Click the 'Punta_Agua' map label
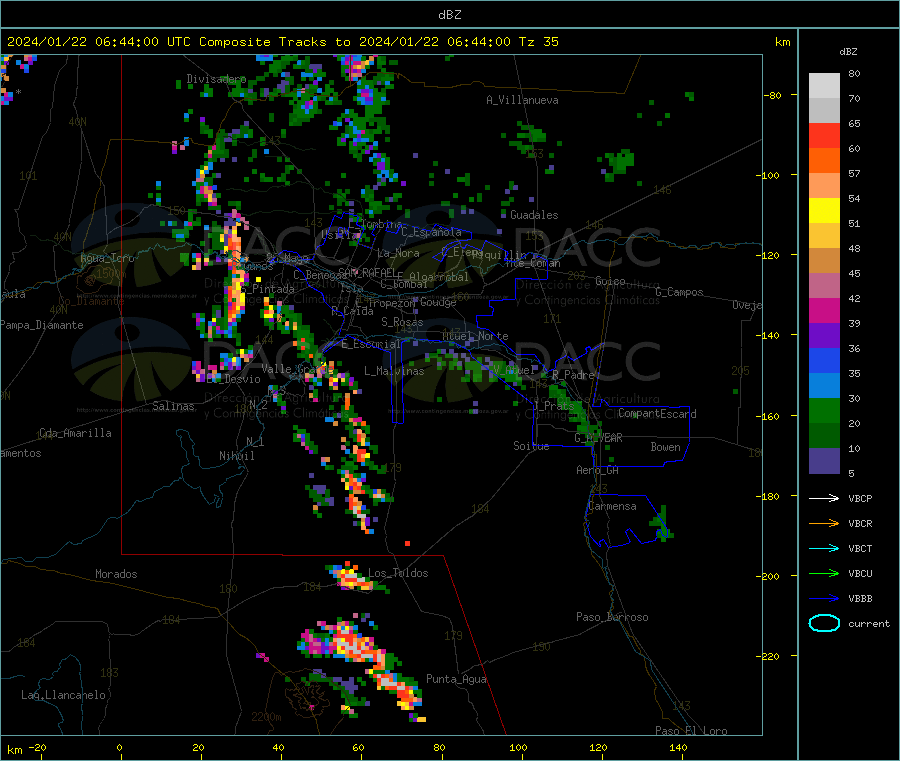 (456, 679)
